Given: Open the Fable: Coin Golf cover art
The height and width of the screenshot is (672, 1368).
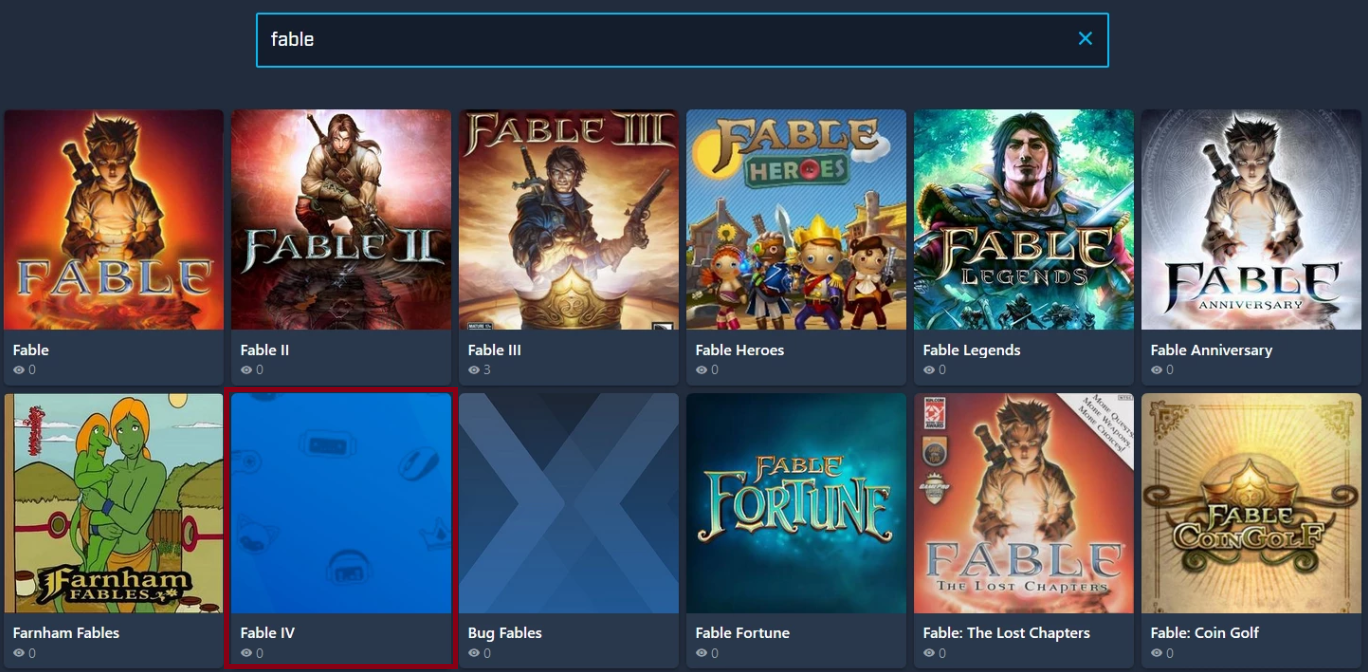Looking at the screenshot, I should (1251, 503).
